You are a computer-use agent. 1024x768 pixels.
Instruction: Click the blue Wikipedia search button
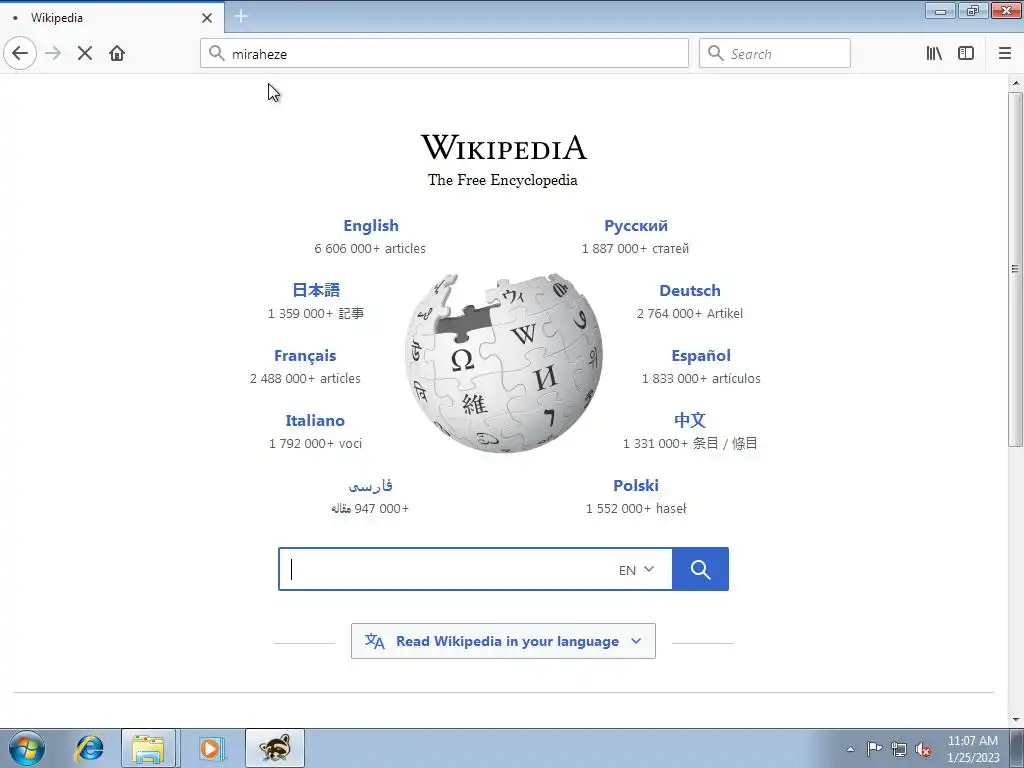[700, 569]
